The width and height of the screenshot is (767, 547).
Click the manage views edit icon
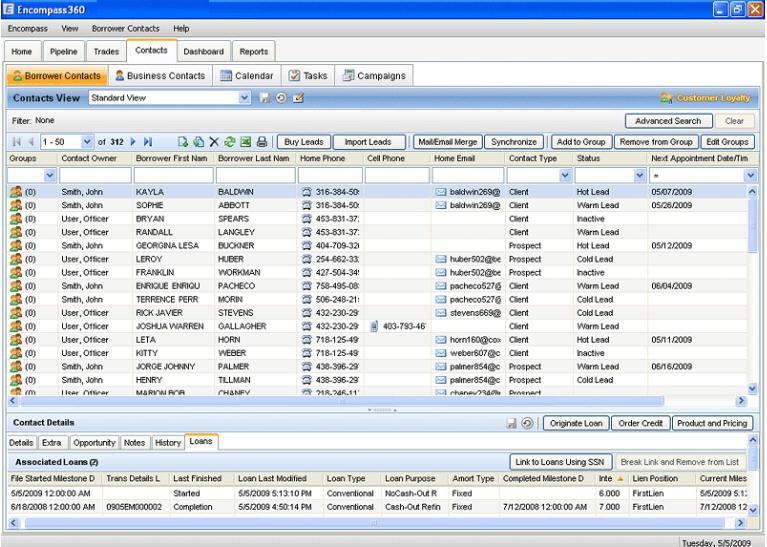point(298,98)
